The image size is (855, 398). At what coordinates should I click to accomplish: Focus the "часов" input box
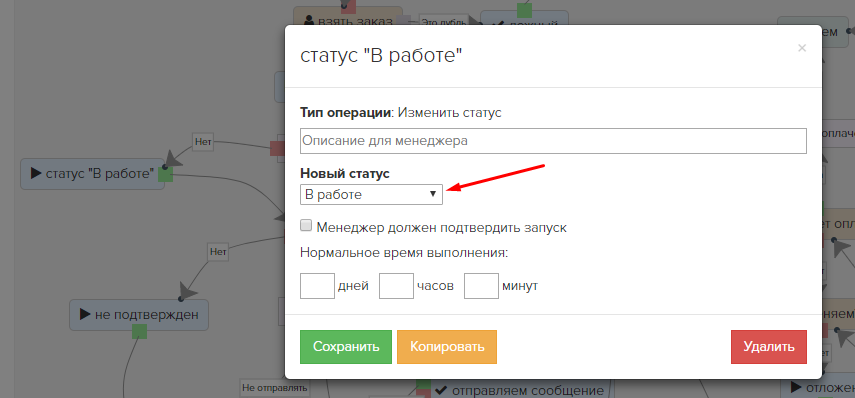point(396,286)
